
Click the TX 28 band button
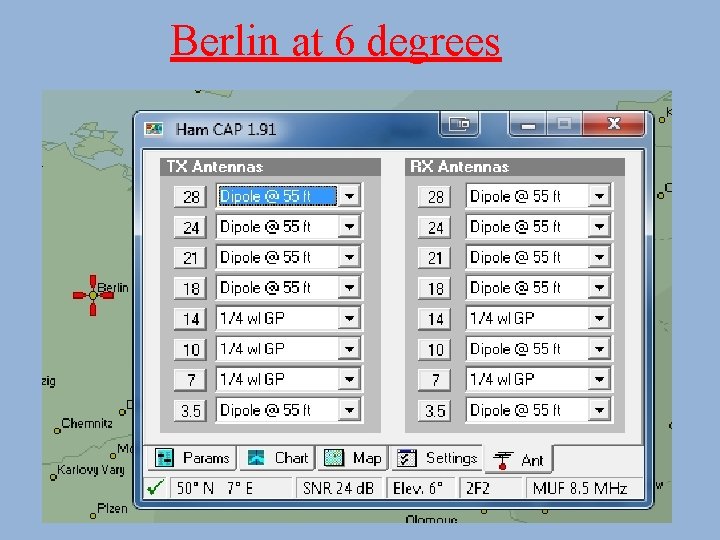(x=191, y=197)
